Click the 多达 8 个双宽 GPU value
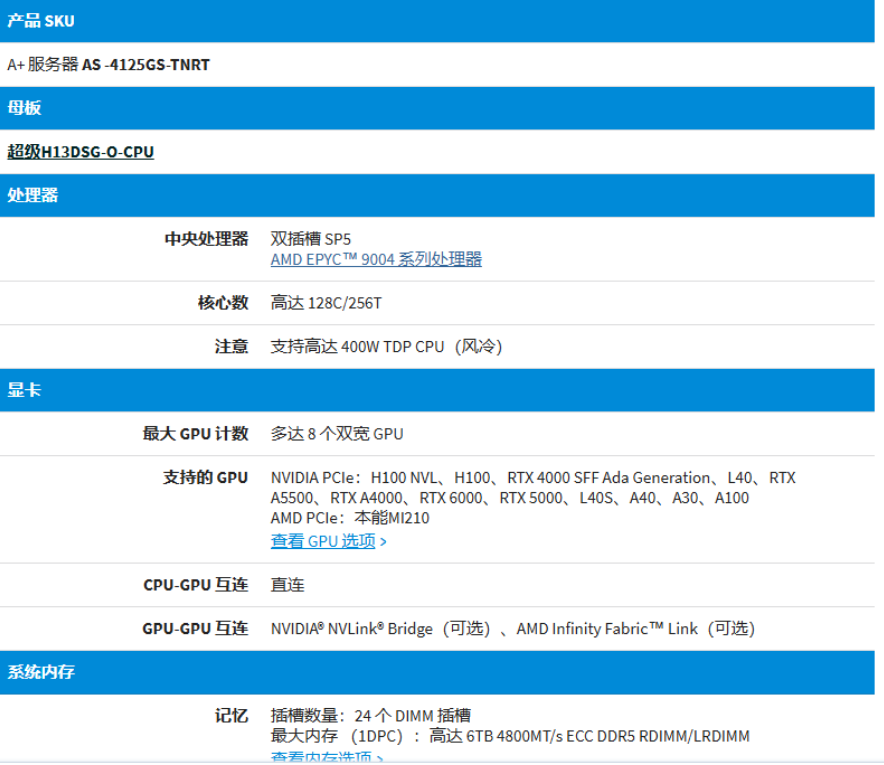The width and height of the screenshot is (884, 765). [337, 434]
